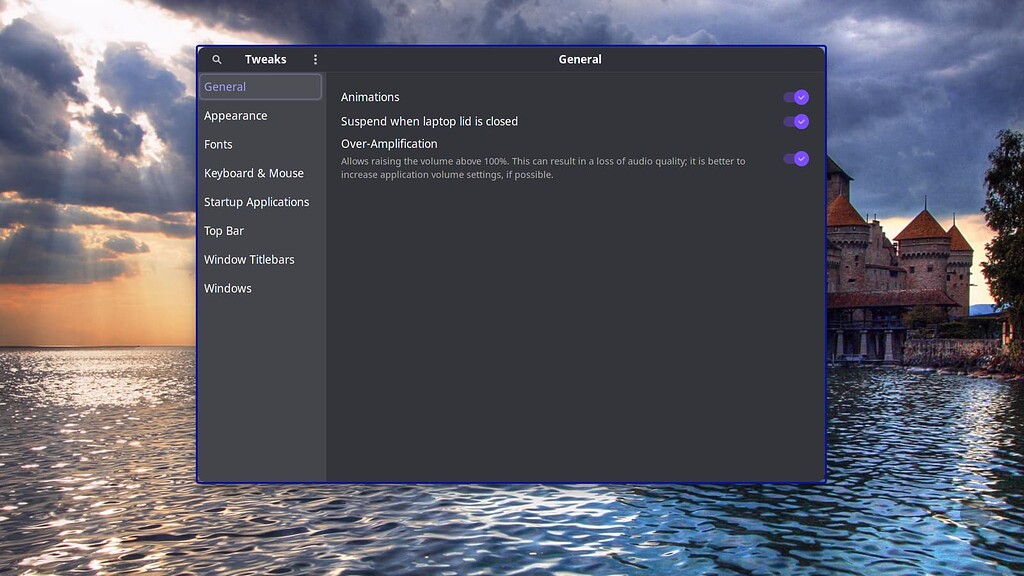The height and width of the screenshot is (576, 1024).
Task: Click the Suspend when laptop lid is closed label
Action: 430,121
